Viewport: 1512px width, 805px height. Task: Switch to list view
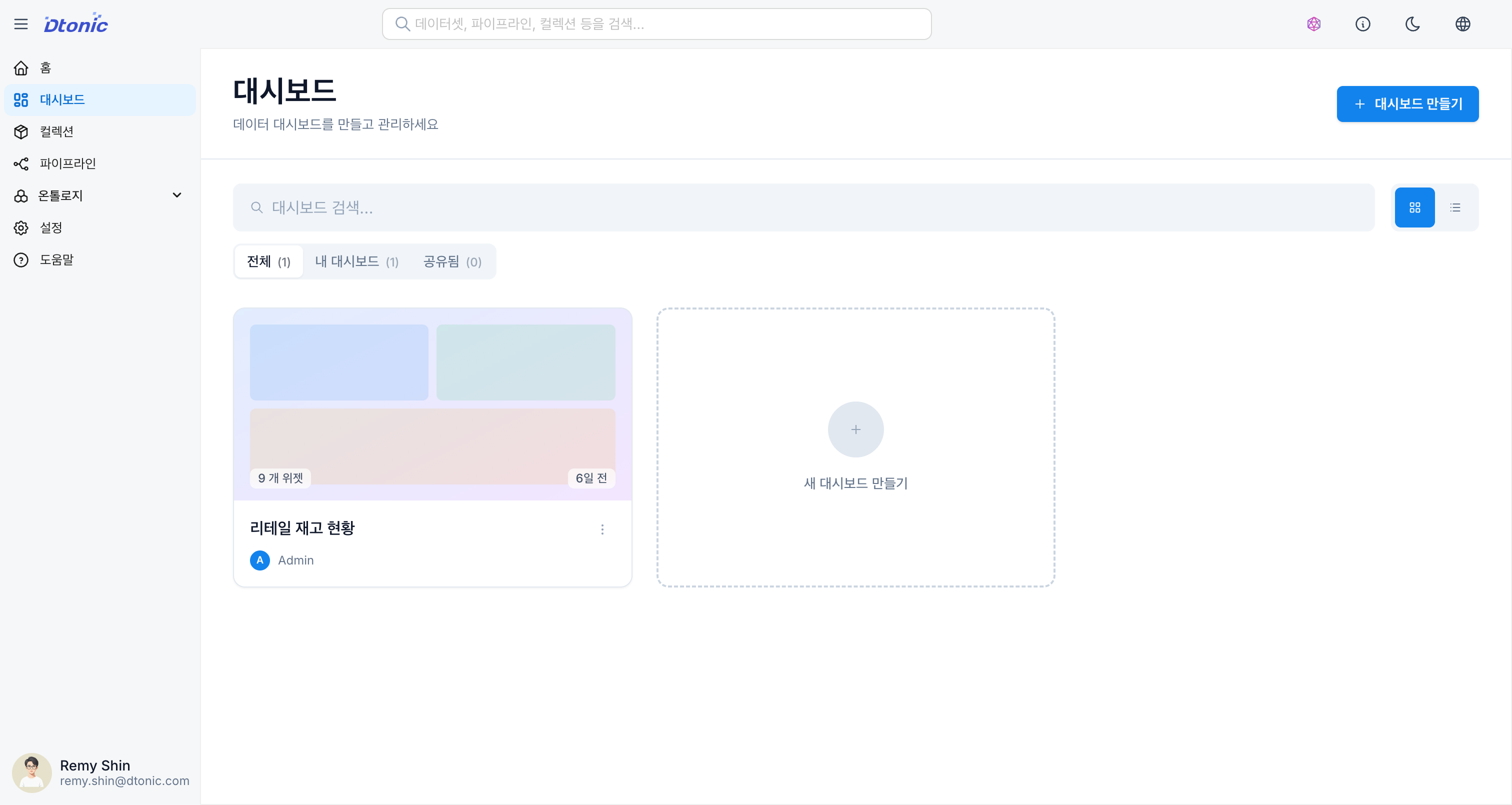click(x=1455, y=207)
